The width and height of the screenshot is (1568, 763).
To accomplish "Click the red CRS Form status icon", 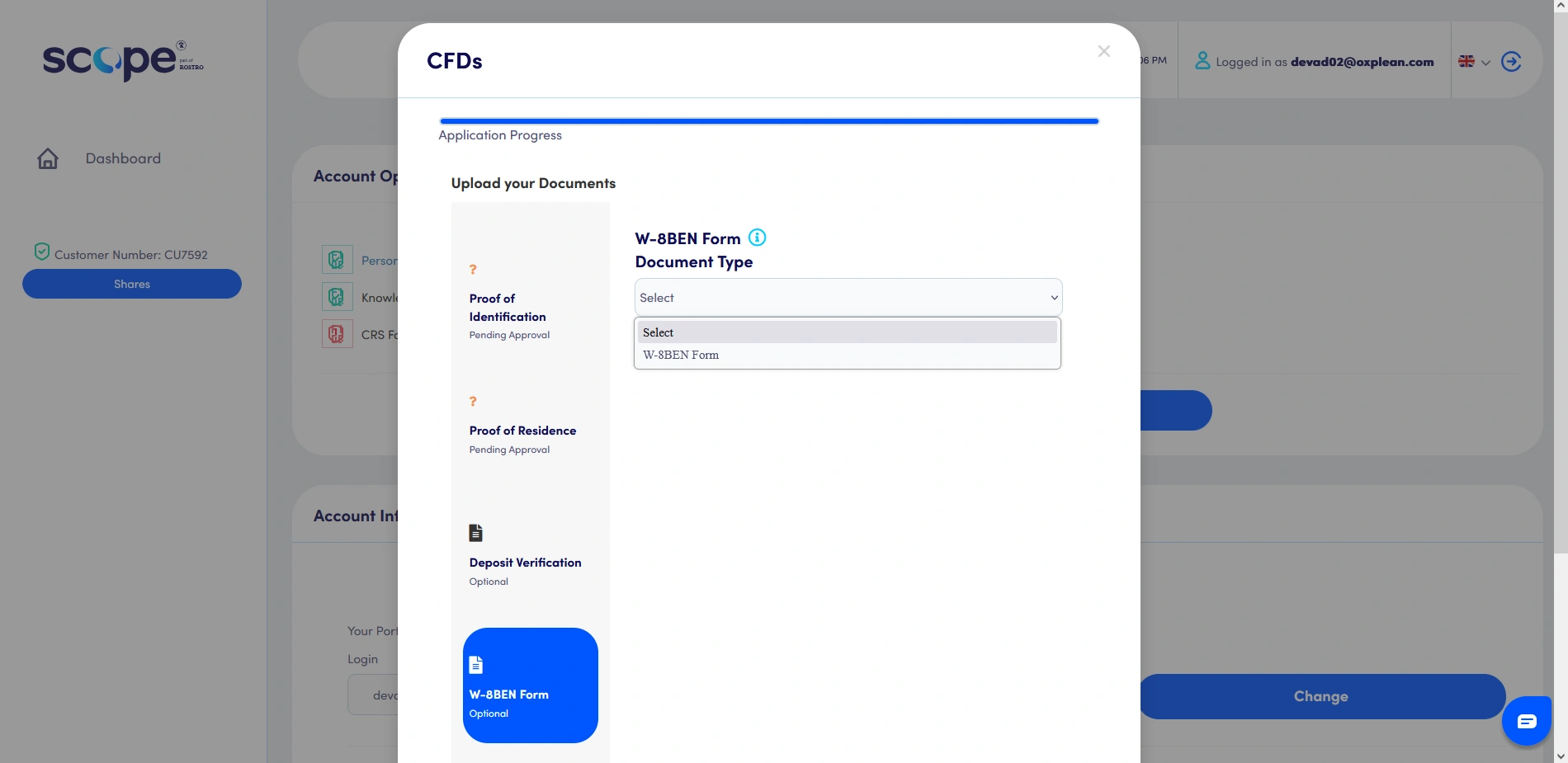I will (x=337, y=333).
